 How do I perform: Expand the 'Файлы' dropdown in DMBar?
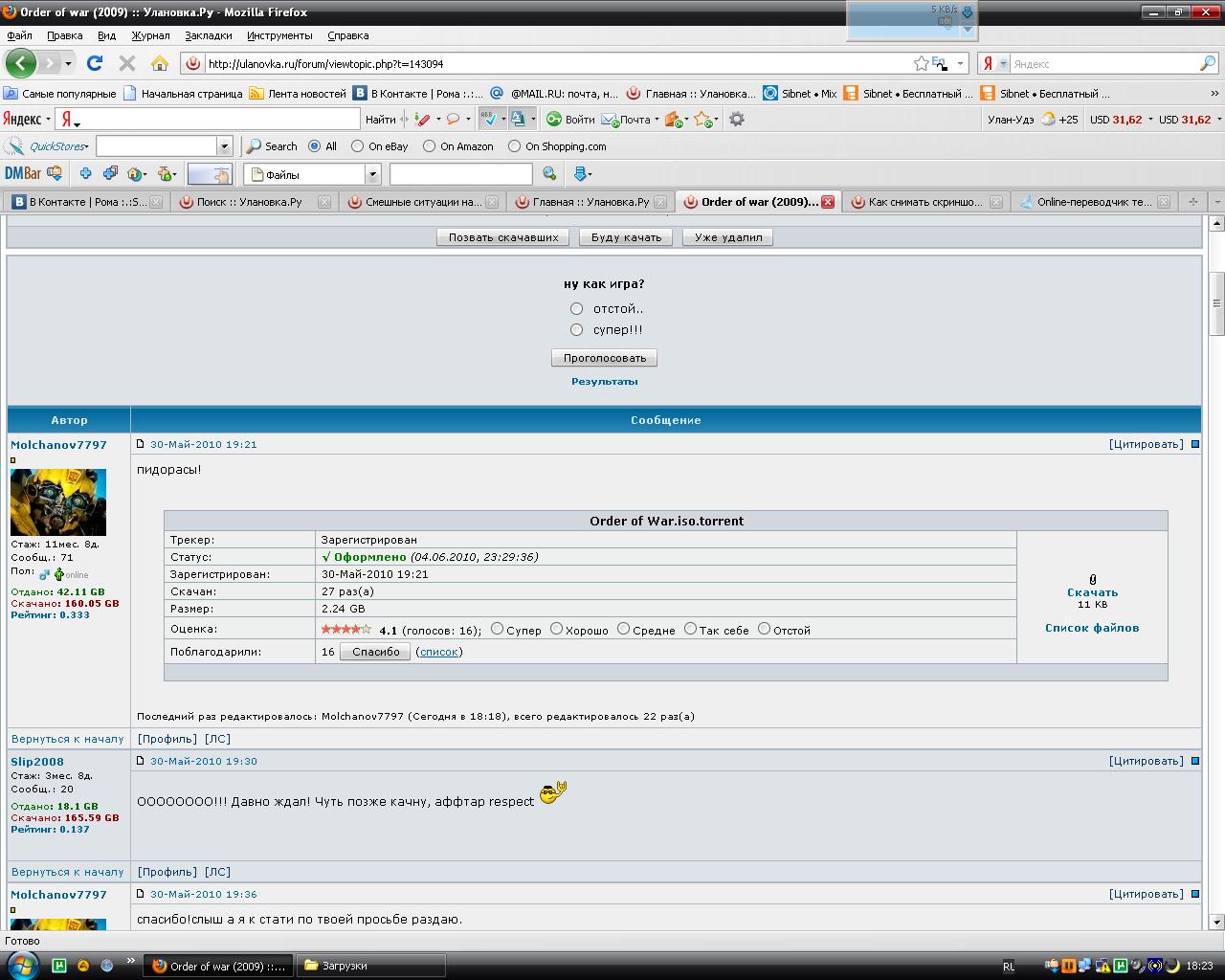[373, 174]
